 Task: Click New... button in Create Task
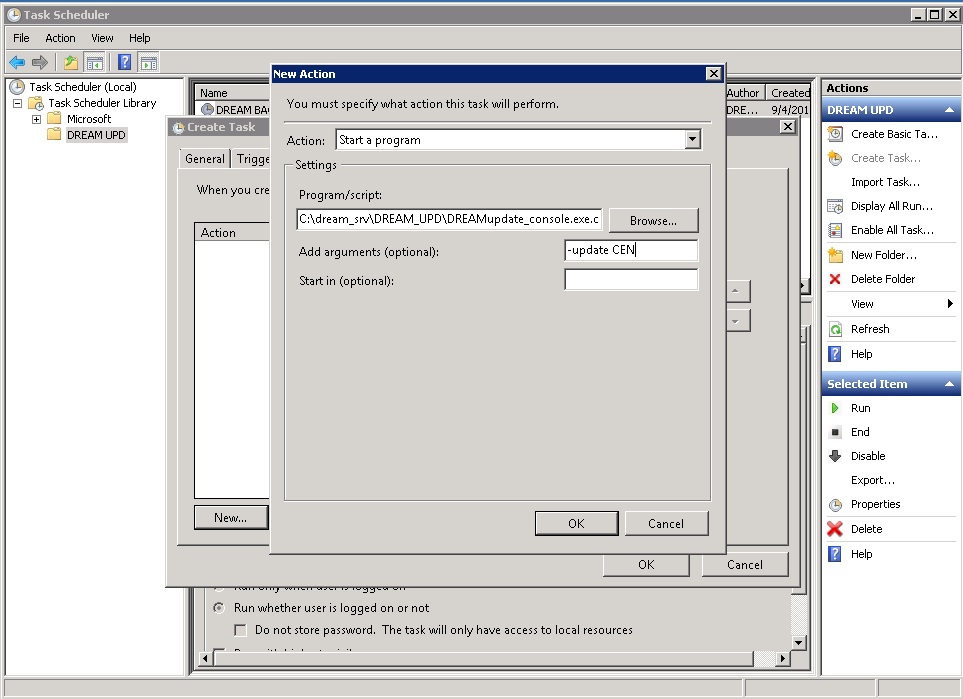(x=231, y=517)
